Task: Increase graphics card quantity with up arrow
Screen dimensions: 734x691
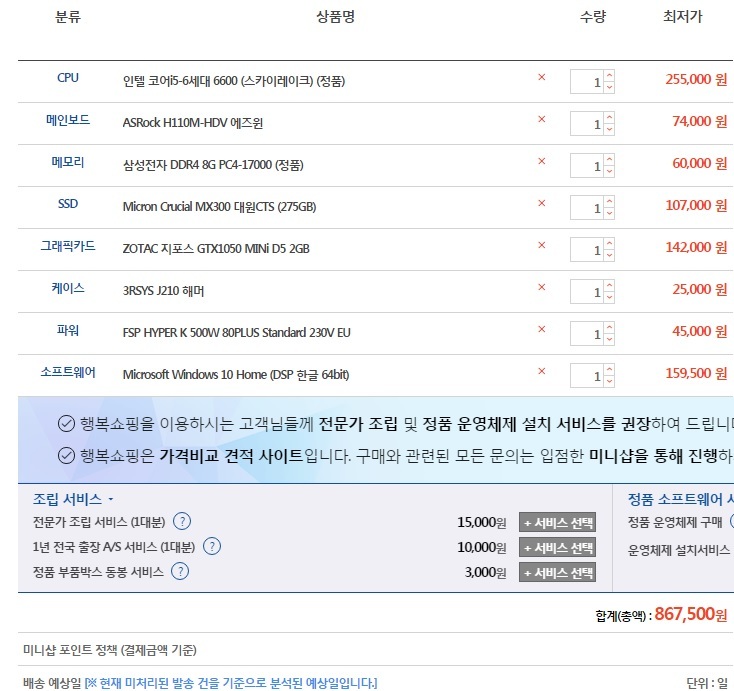Action: [609, 243]
